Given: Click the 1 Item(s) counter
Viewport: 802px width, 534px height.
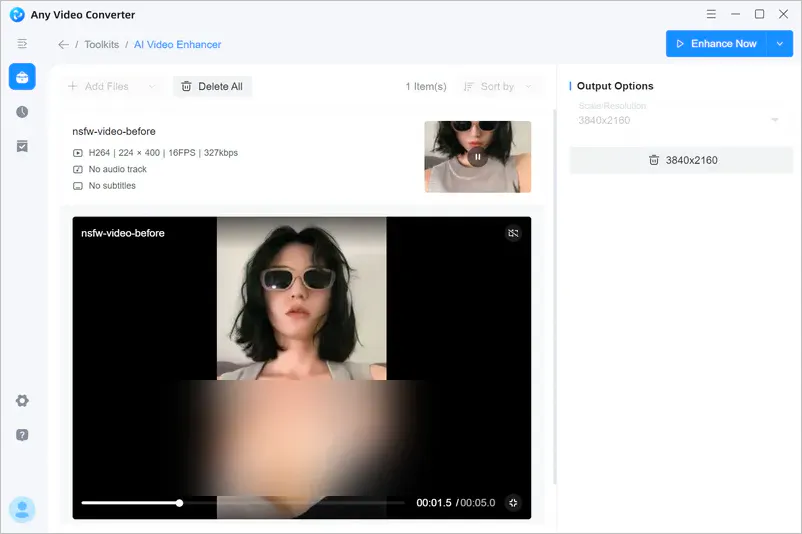Looking at the screenshot, I should tap(426, 86).
